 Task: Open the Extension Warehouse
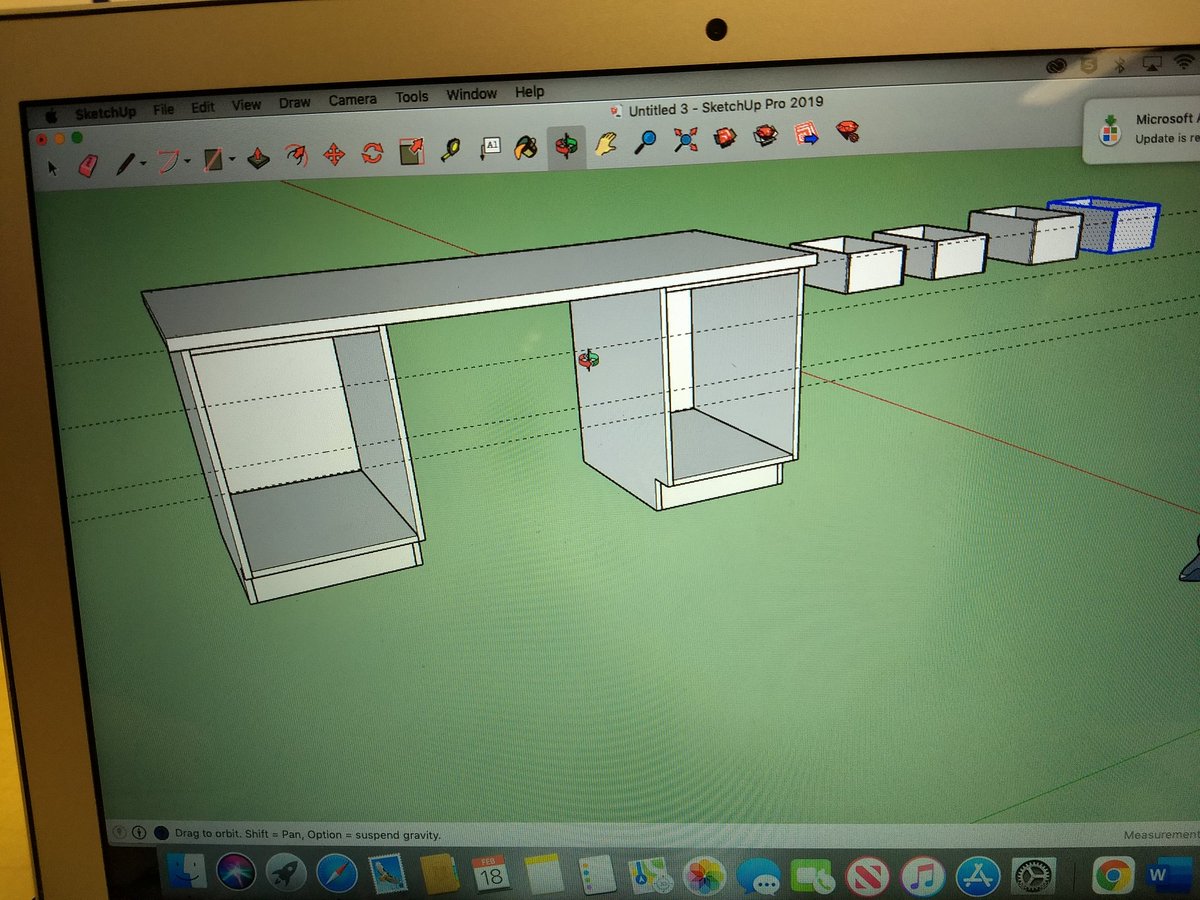(766, 135)
